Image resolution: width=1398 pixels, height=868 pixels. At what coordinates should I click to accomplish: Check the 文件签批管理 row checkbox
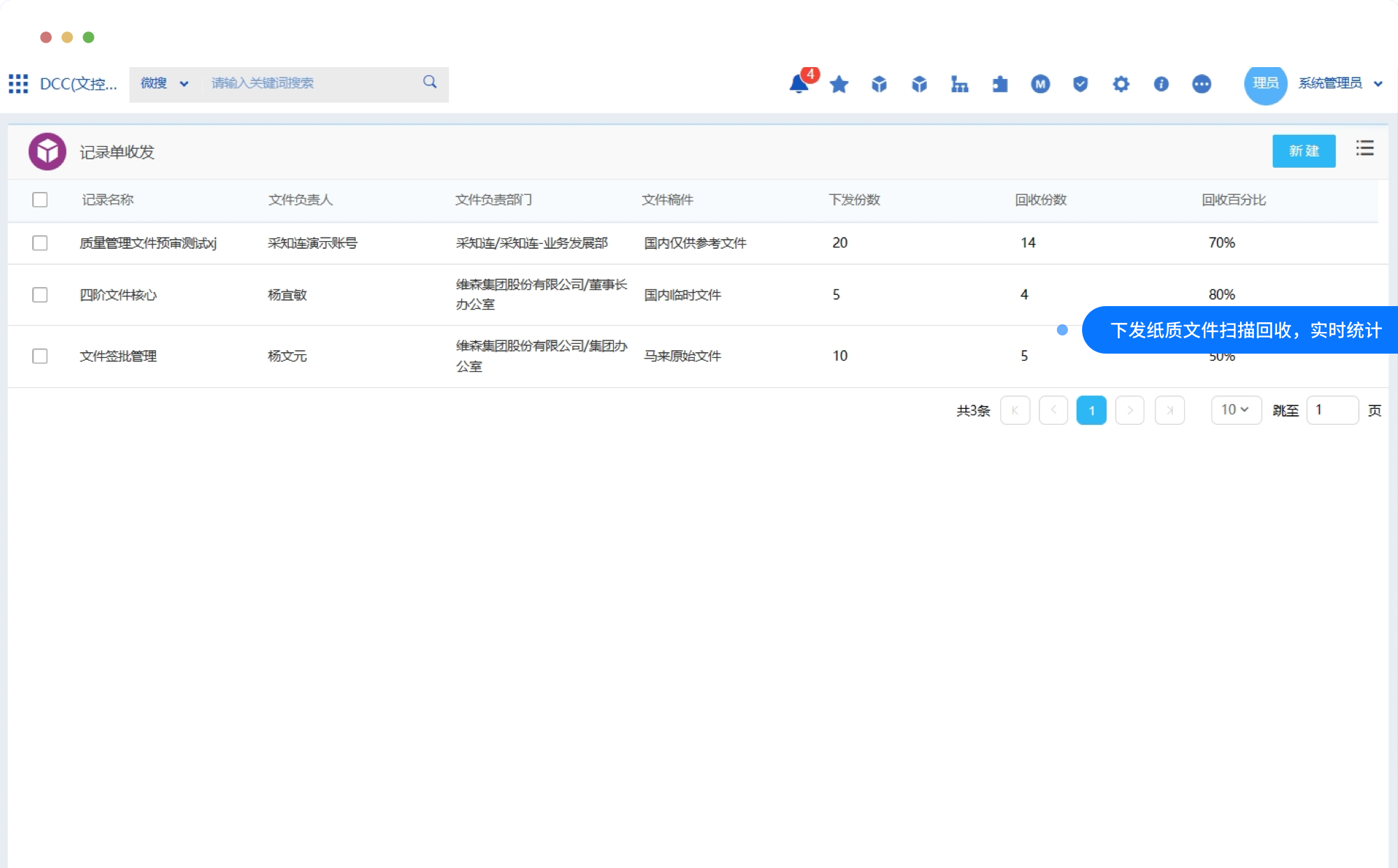click(x=40, y=356)
